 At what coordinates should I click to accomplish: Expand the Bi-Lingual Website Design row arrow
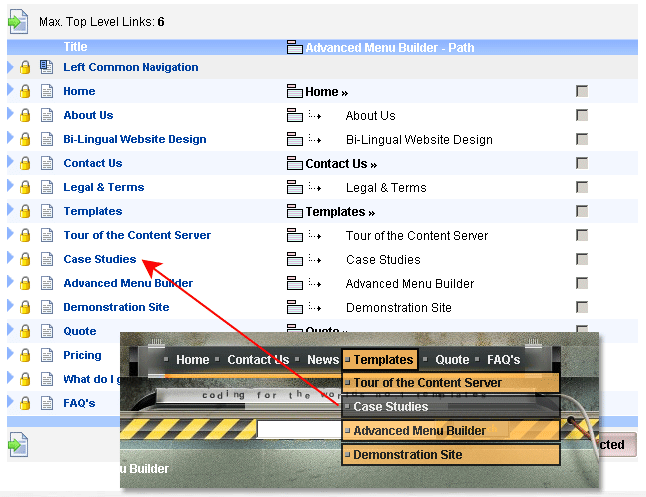(10, 138)
